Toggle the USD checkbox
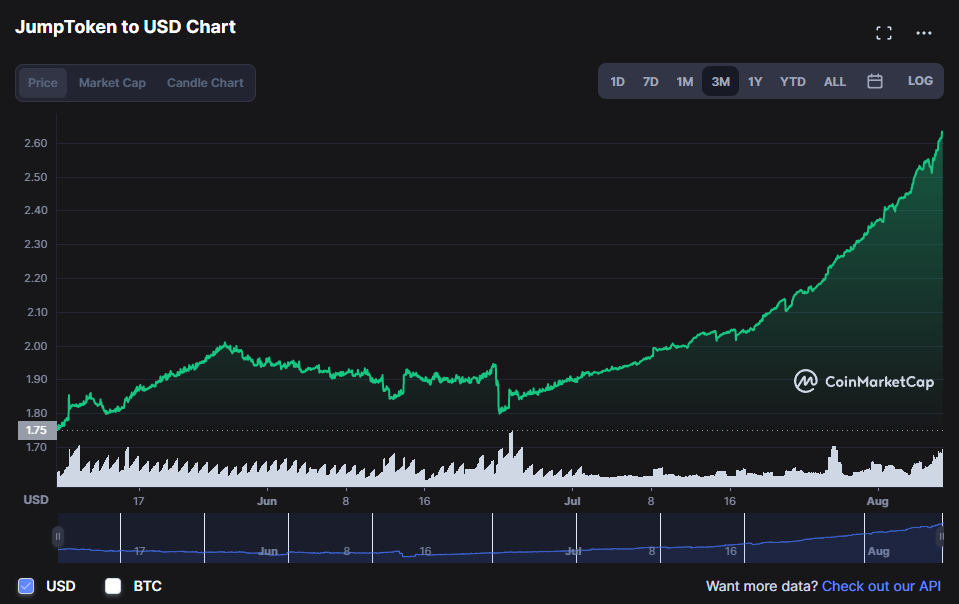Screen dimensions: 959x604 pos(27,586)
